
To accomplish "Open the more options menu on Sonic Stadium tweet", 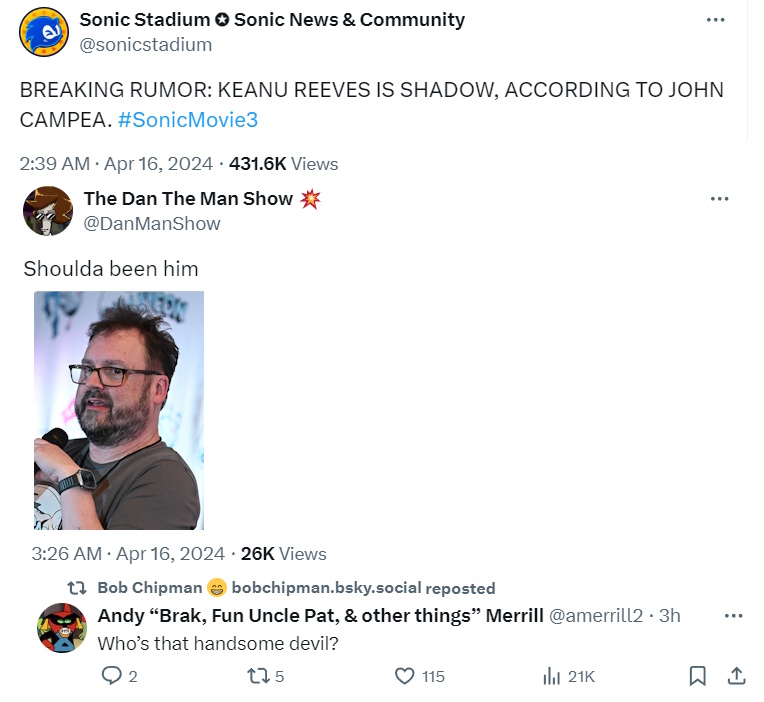I will point(715,20).
